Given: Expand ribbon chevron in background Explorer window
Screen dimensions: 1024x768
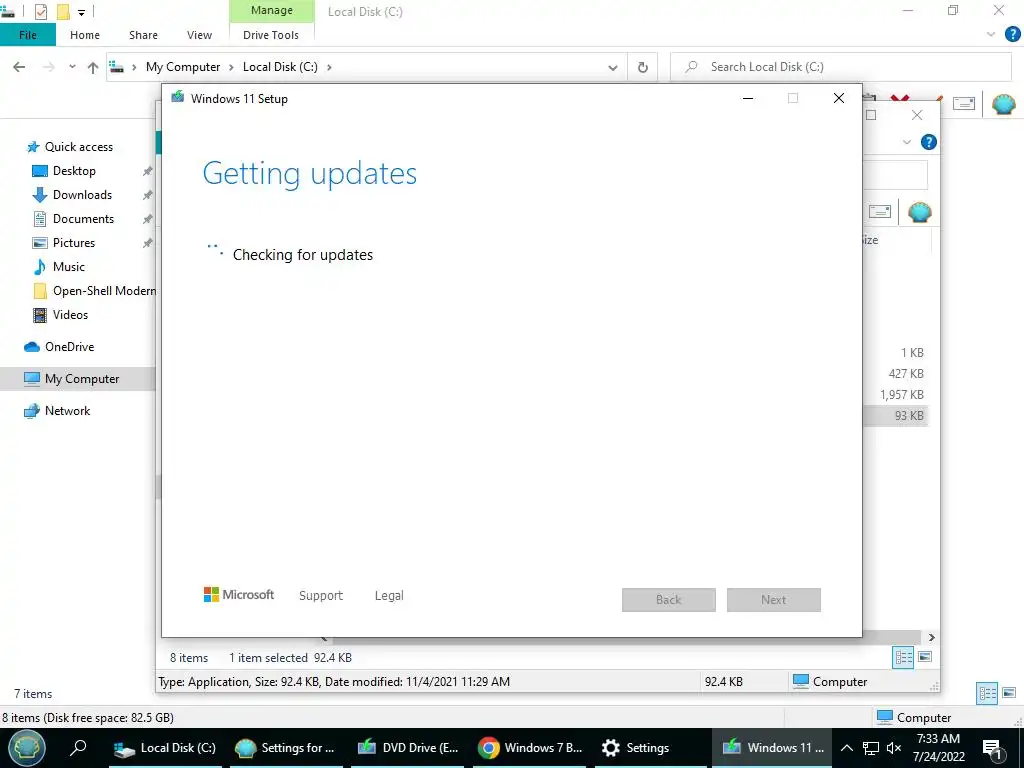Looking at the screenshot, I should (906, 142).
